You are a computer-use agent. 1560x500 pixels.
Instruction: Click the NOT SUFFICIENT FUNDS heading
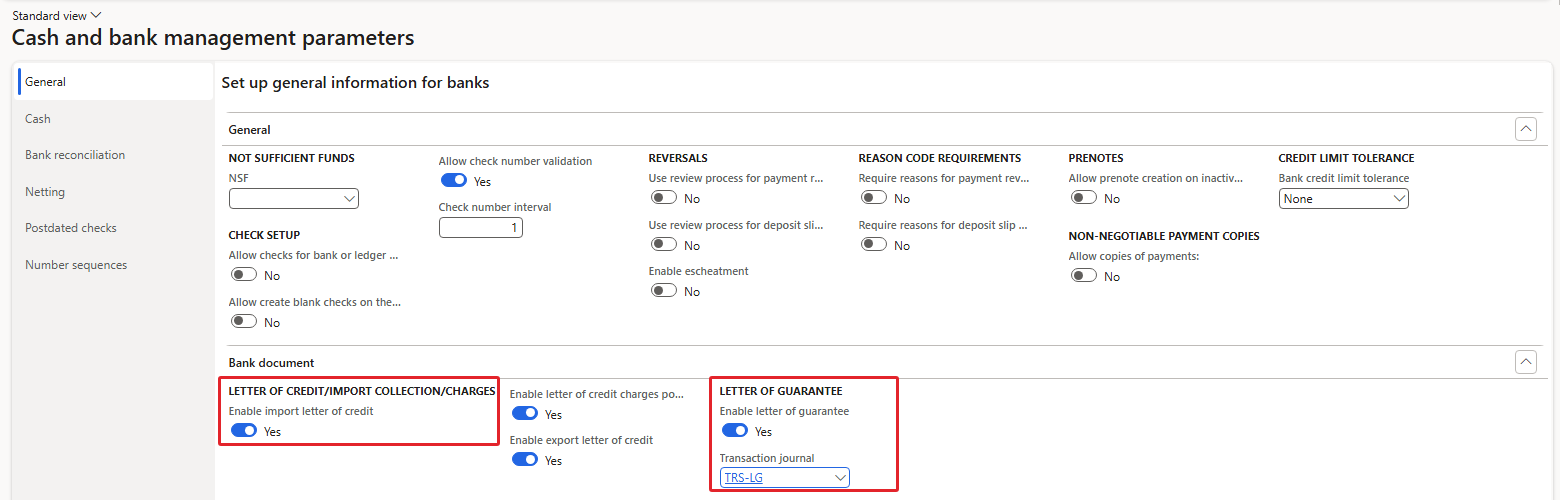(292, 158)
